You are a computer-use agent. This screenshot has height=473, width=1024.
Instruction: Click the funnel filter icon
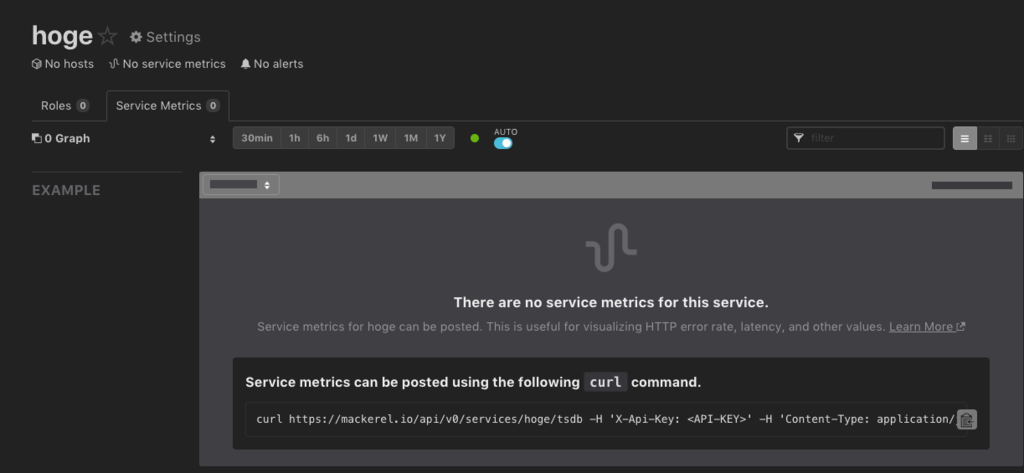click(798, 138)
